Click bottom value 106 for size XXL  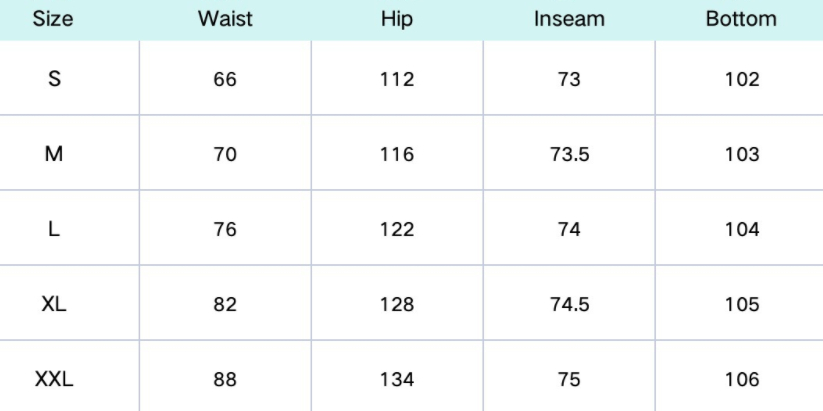click(741, 379)
